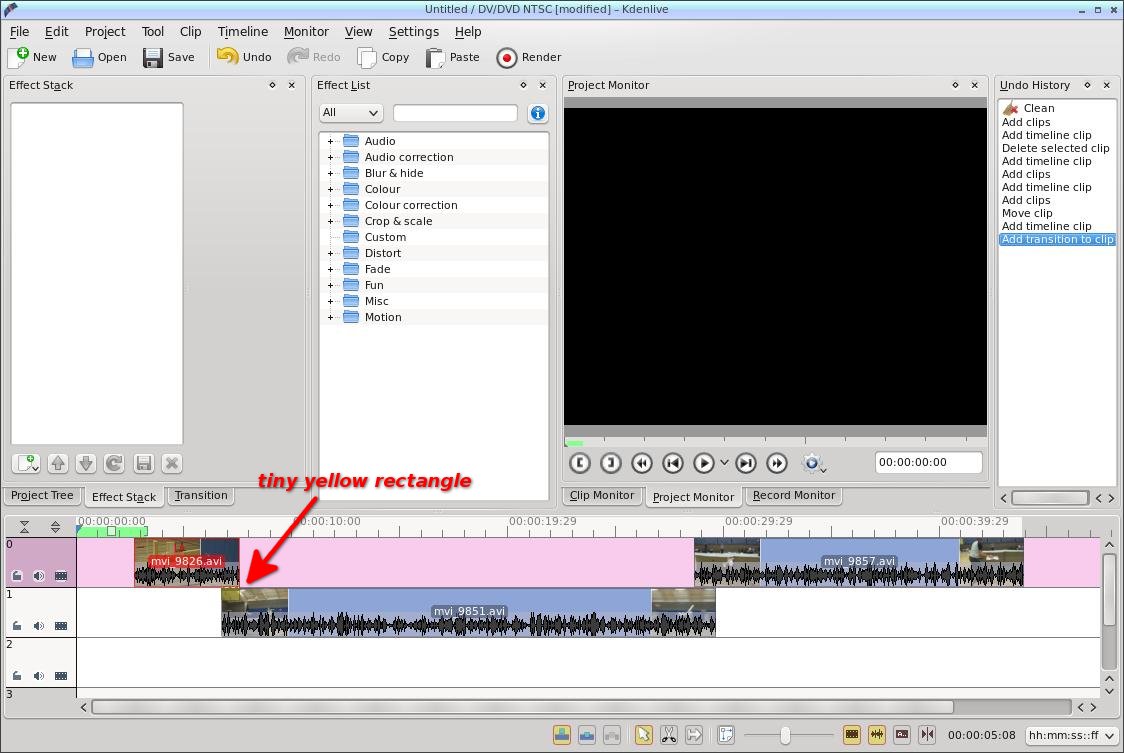
Task: Switch to the Clip Monitor tab
Action: (601, 496)
